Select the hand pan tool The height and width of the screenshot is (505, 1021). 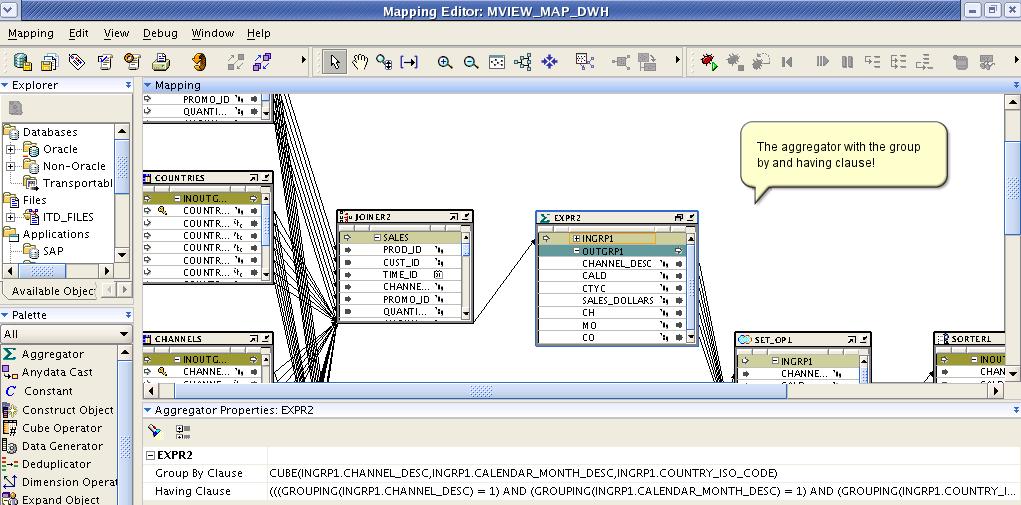pos(359,62)
